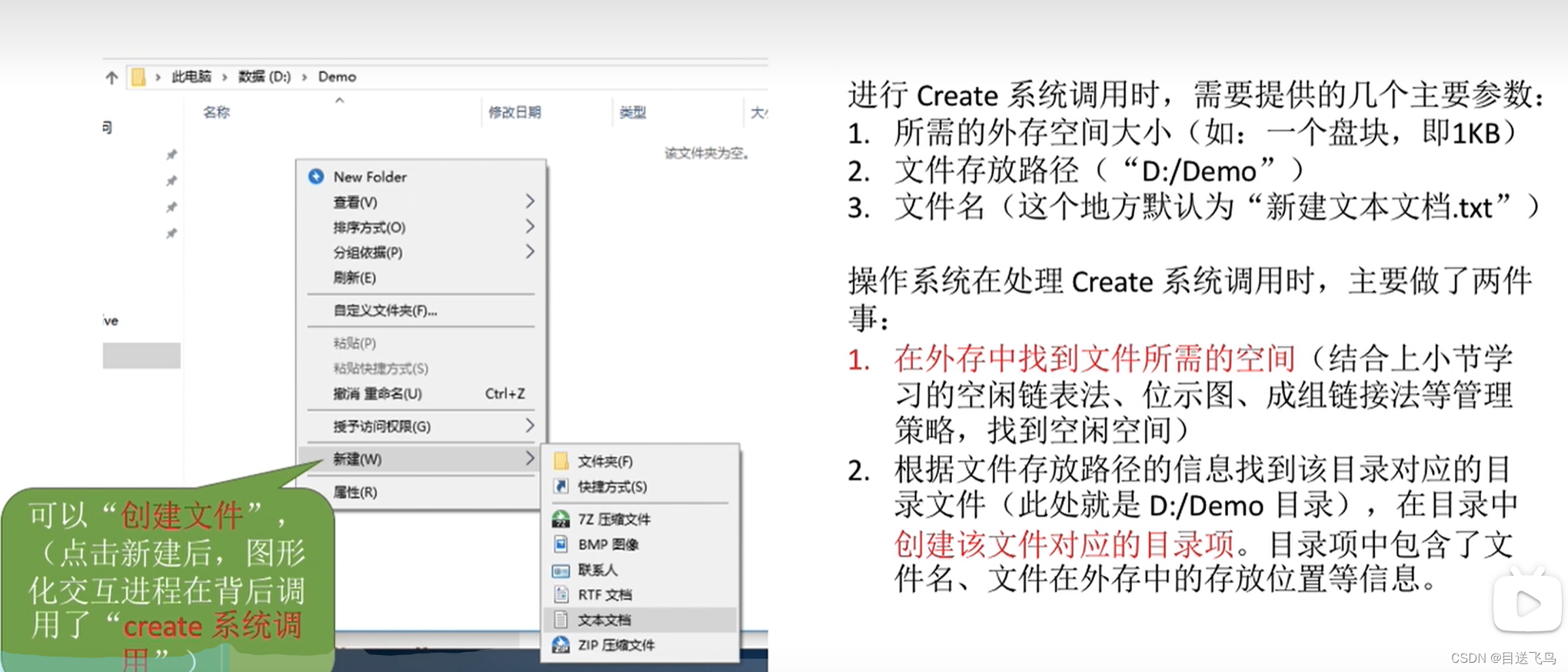Click the New Folder plus icon
This screenshot has height=672, width=1568.
[x=316, y=176]
